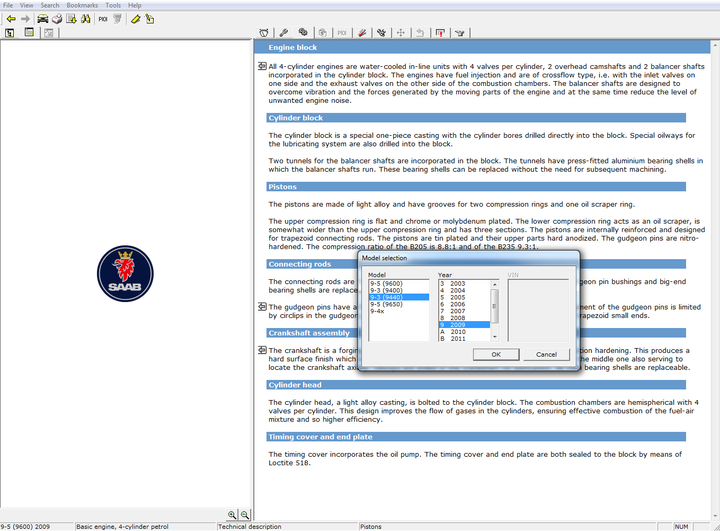The height and width of the screenshot is (531, 720).
Task: Open the Tools menu
Action: [113, 5]
